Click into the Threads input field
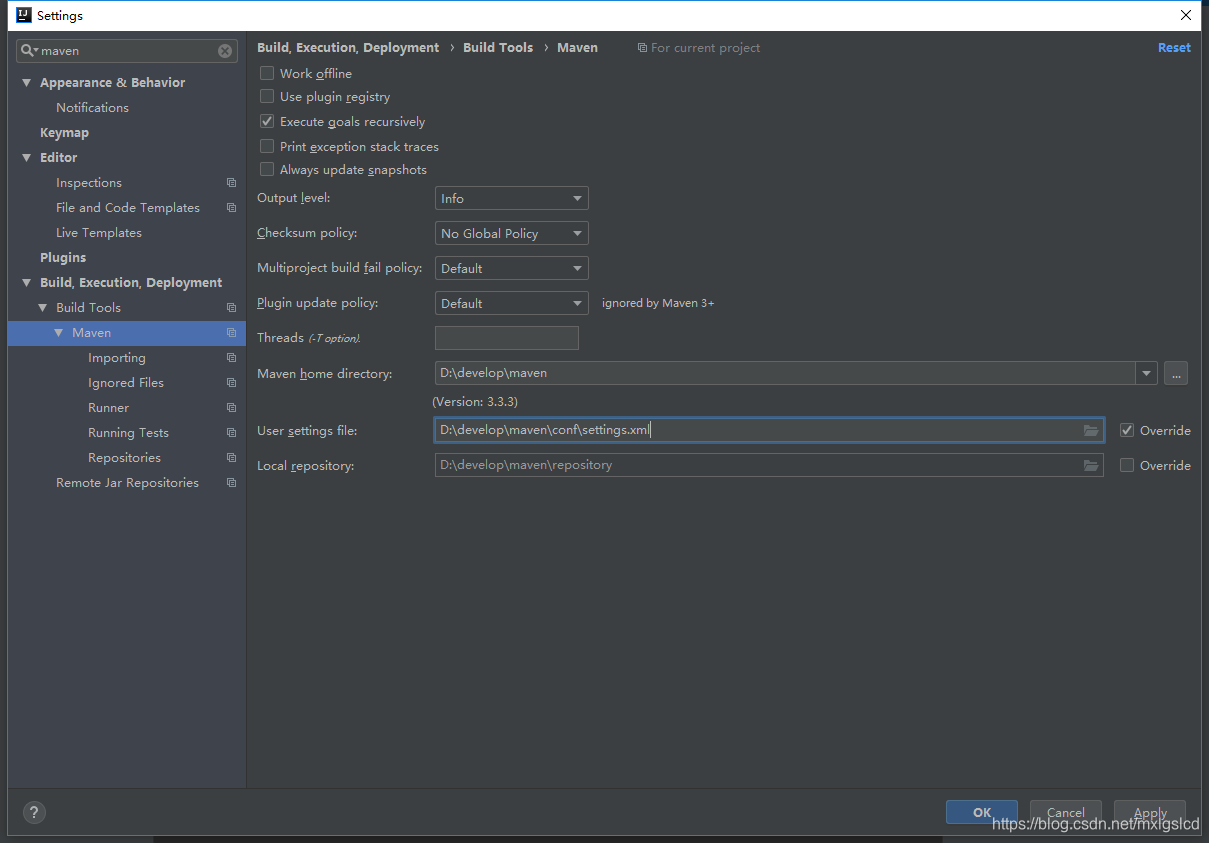This screenshot has width=1209, height=843. pos(507,338)
